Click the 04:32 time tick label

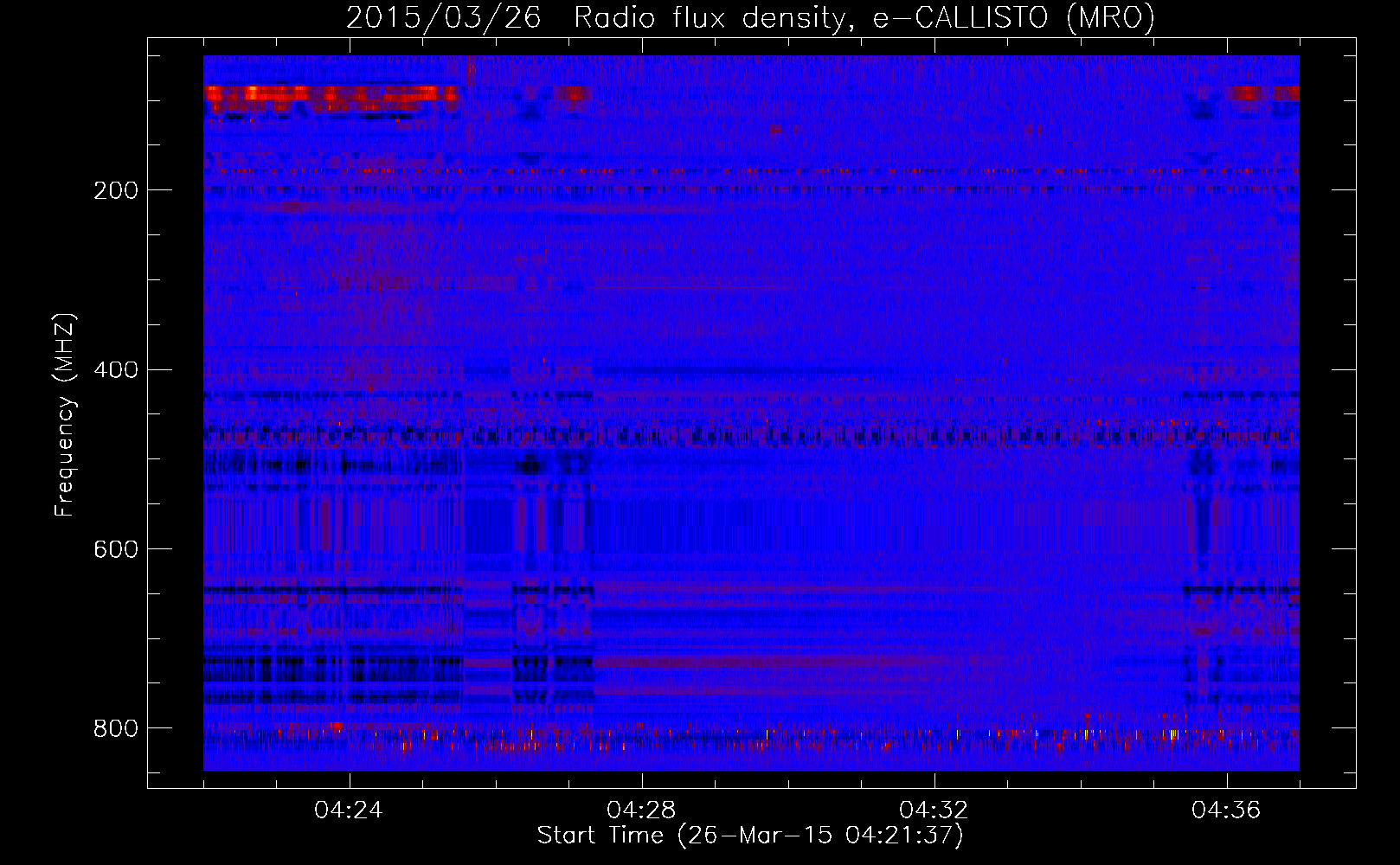[x=934, y=810]
